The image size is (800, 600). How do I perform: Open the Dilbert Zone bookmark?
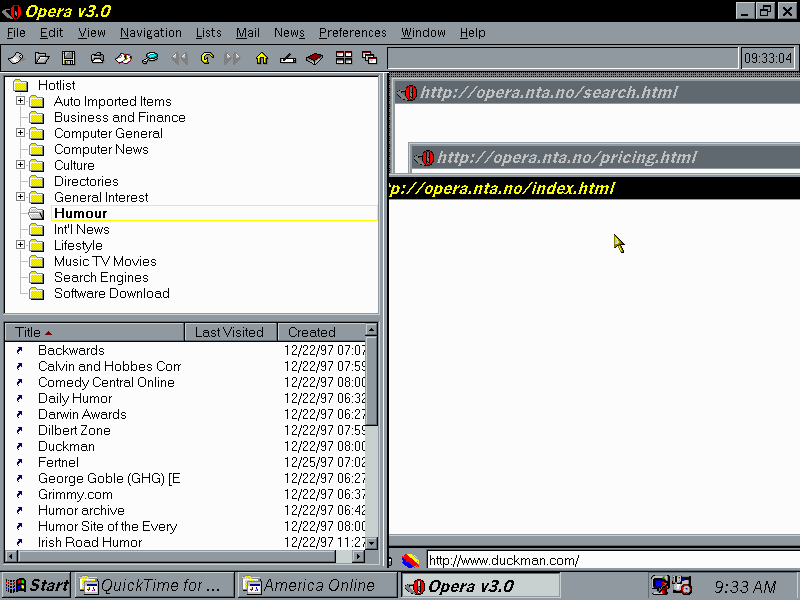(74, 430)
